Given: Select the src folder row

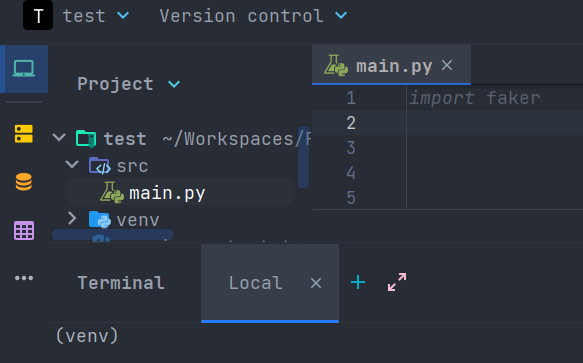Looking at the screenshot, I should (x=180, y=166).
